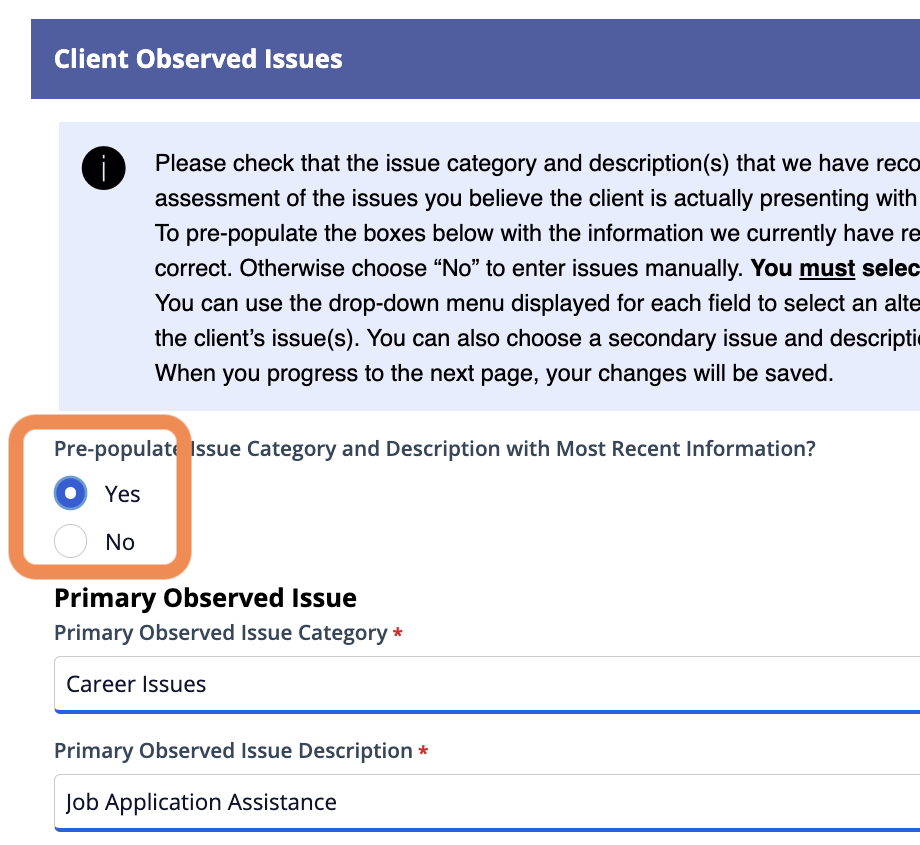920x845 pixels.
Task: Click the "Client Observed Issues" header title
Action: point(198,59)
